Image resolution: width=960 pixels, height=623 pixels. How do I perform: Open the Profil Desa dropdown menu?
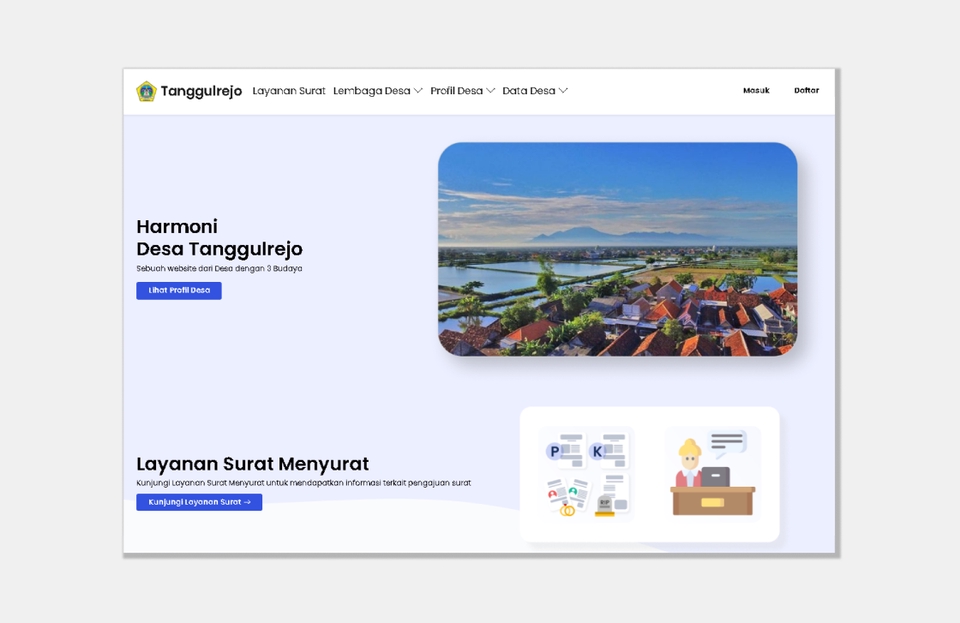(x=462, y=91)
